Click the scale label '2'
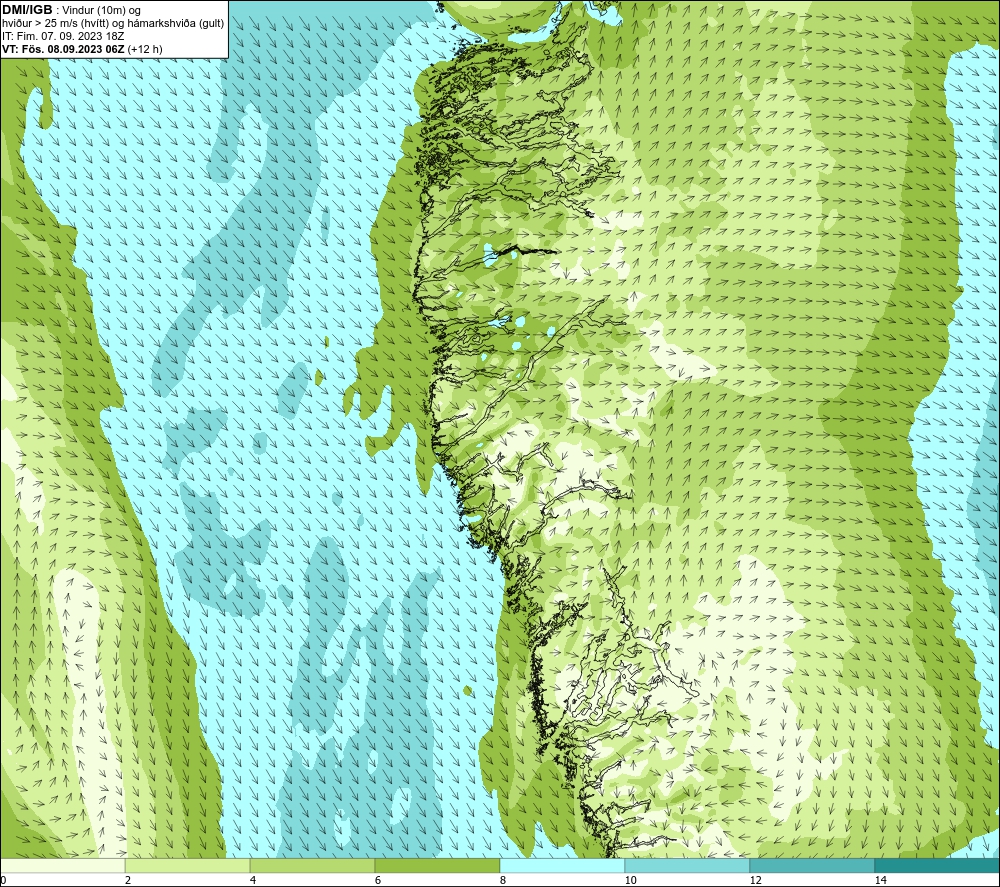Viewport: 1000px width, 887px height. click(x=128, y=880)
